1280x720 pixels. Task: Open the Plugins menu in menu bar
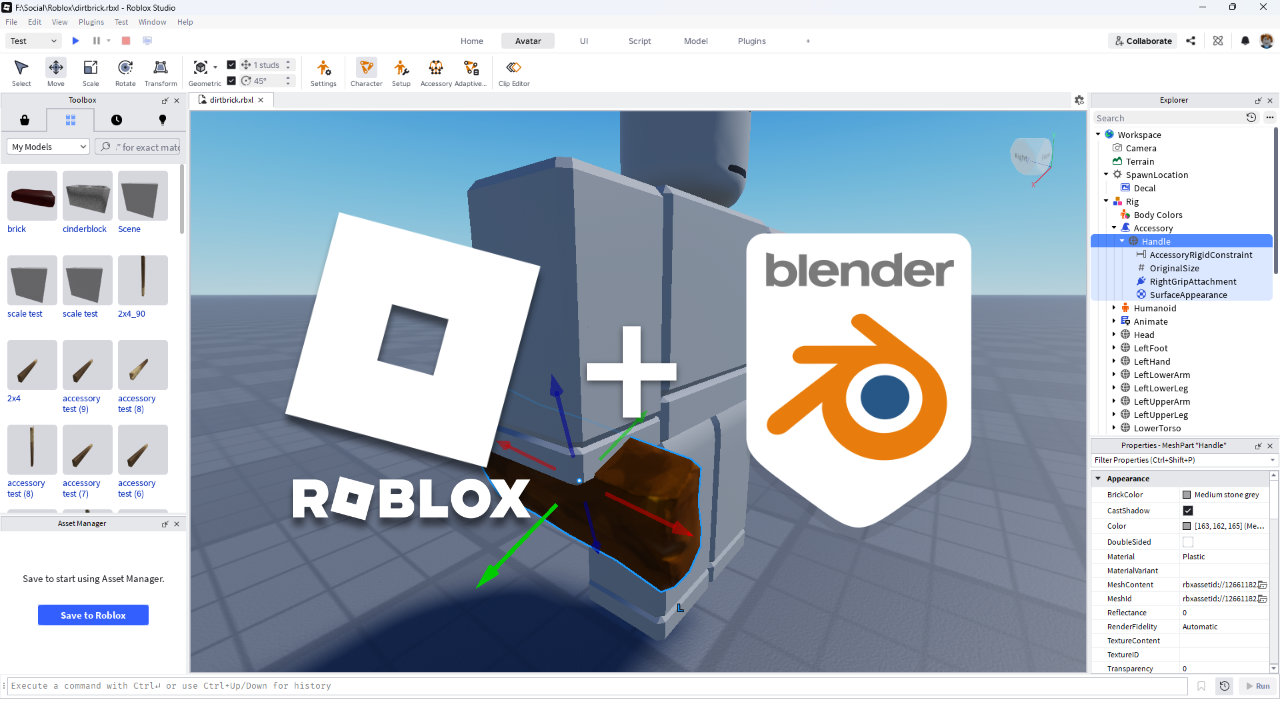click(91, 22)
